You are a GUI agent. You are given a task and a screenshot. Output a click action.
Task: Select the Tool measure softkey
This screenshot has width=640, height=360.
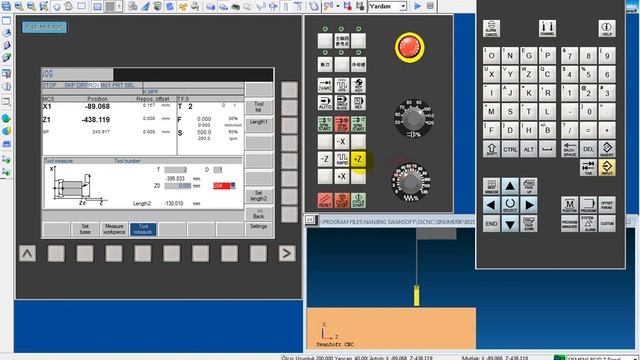pos(143,229)
